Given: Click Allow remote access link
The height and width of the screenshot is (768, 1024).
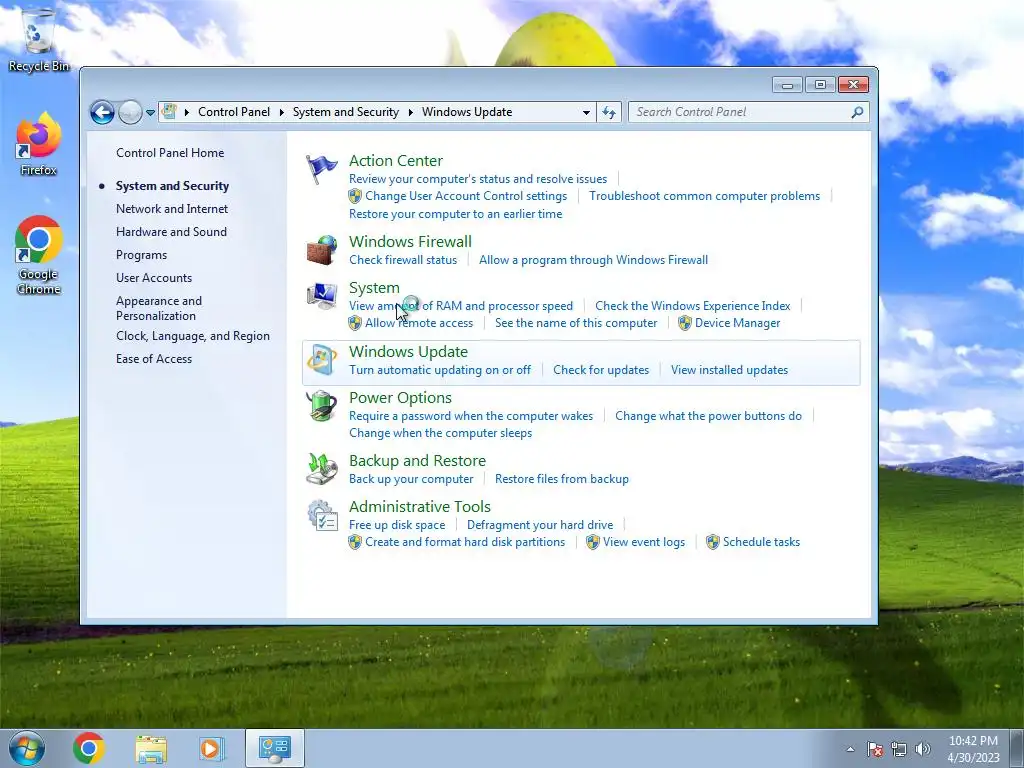Looking at the screenshot, I should click(x=419, y=323).
